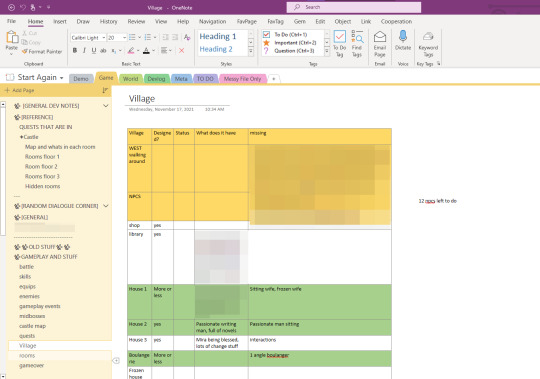Click the red delete X icon

coord(181,51)
